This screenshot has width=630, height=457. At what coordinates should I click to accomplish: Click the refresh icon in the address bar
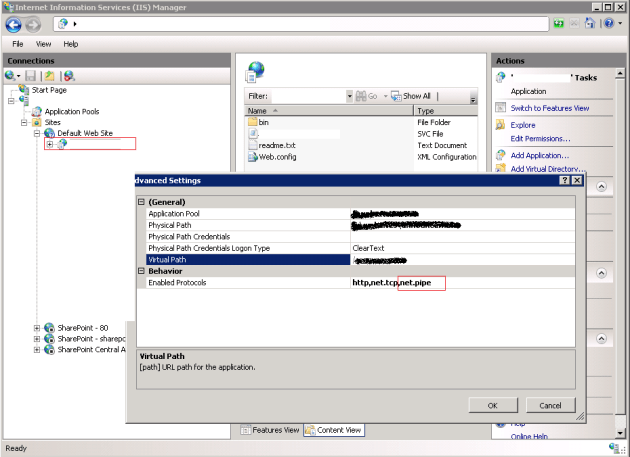pos(558,24)
